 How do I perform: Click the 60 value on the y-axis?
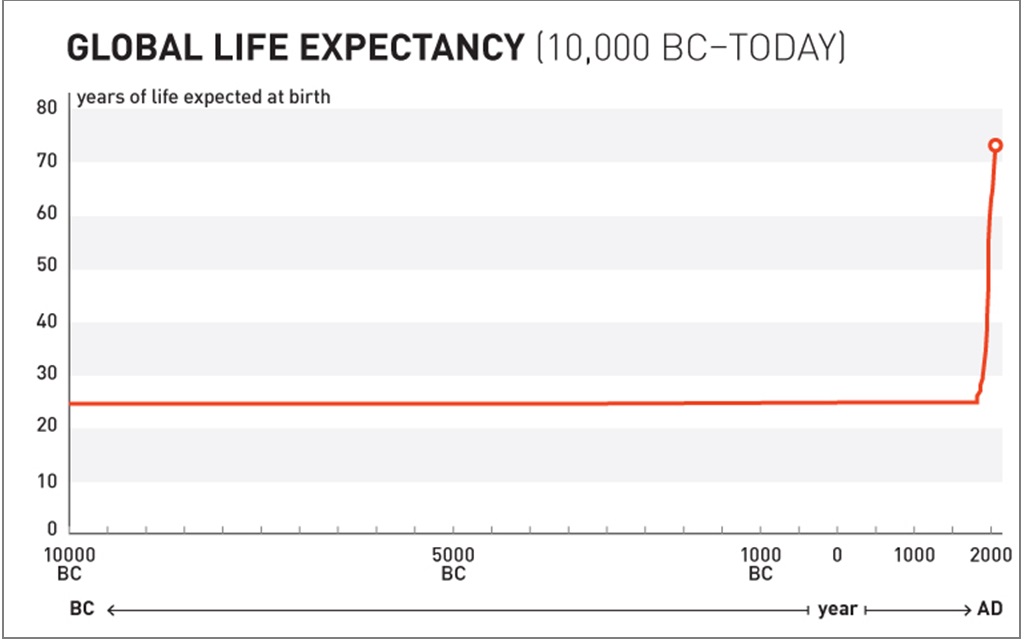[45, 215]
